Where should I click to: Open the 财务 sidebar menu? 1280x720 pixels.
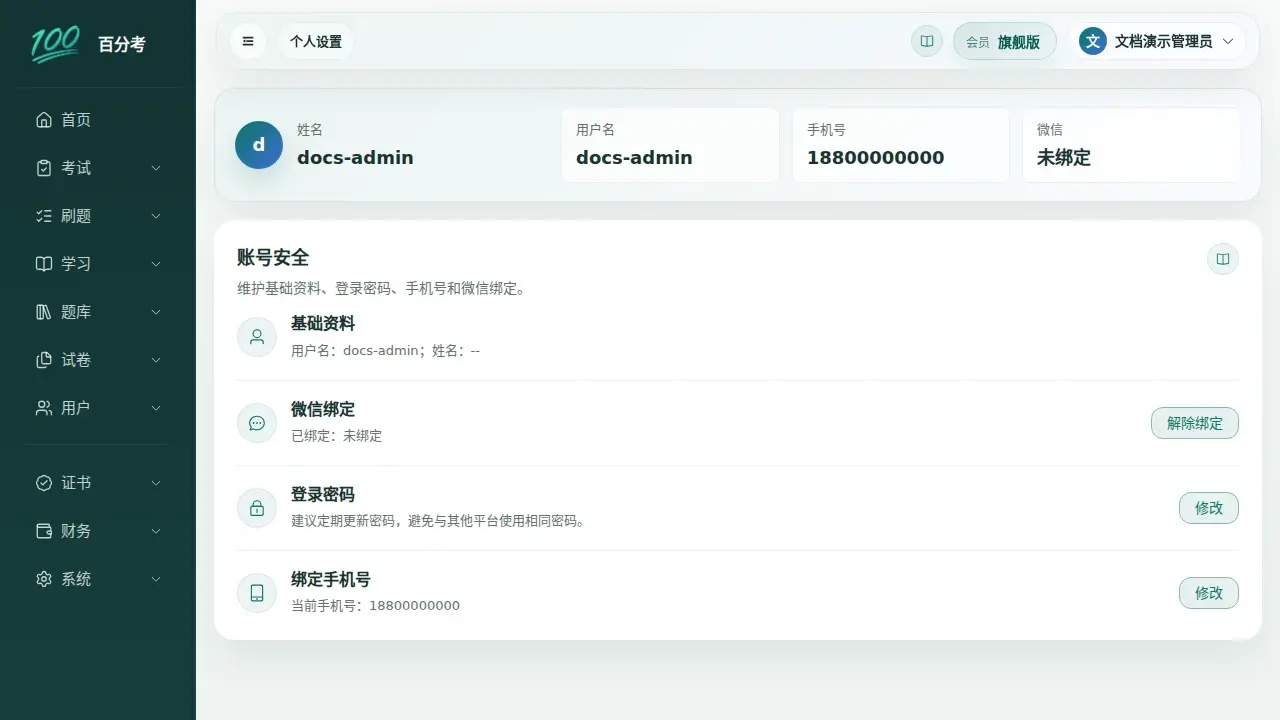98,531
